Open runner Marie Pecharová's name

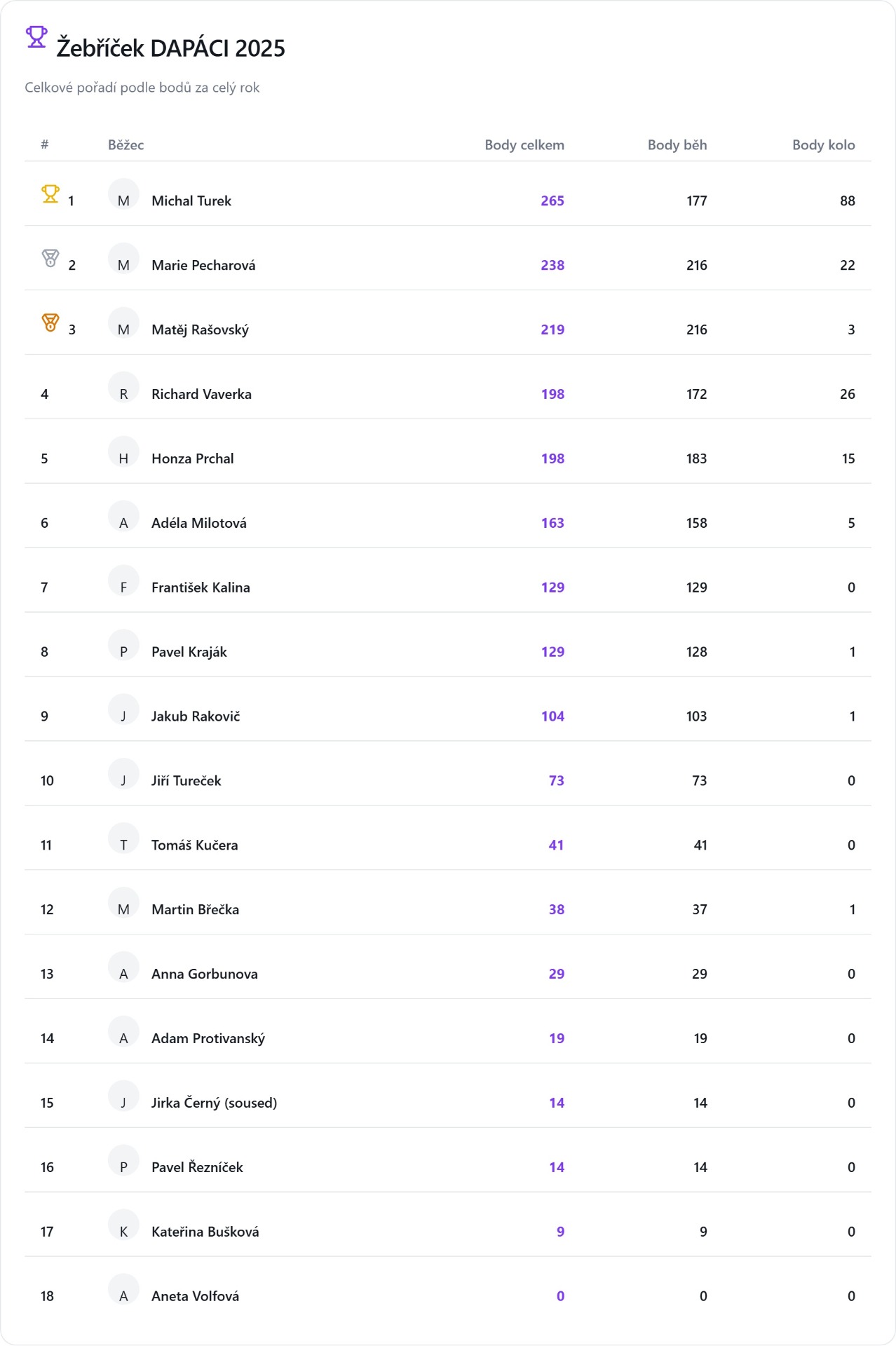point(203,266)
